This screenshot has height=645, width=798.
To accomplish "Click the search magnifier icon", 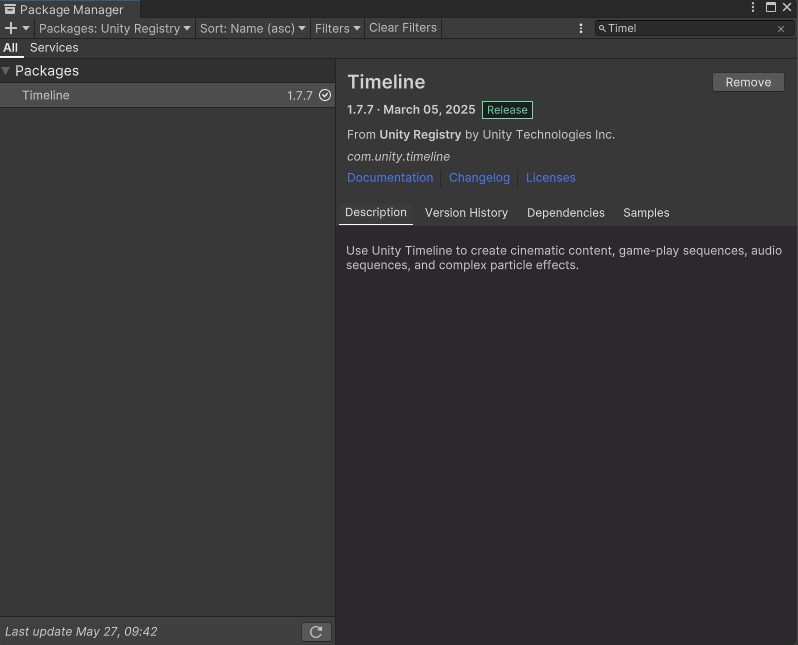I will 602,29.
